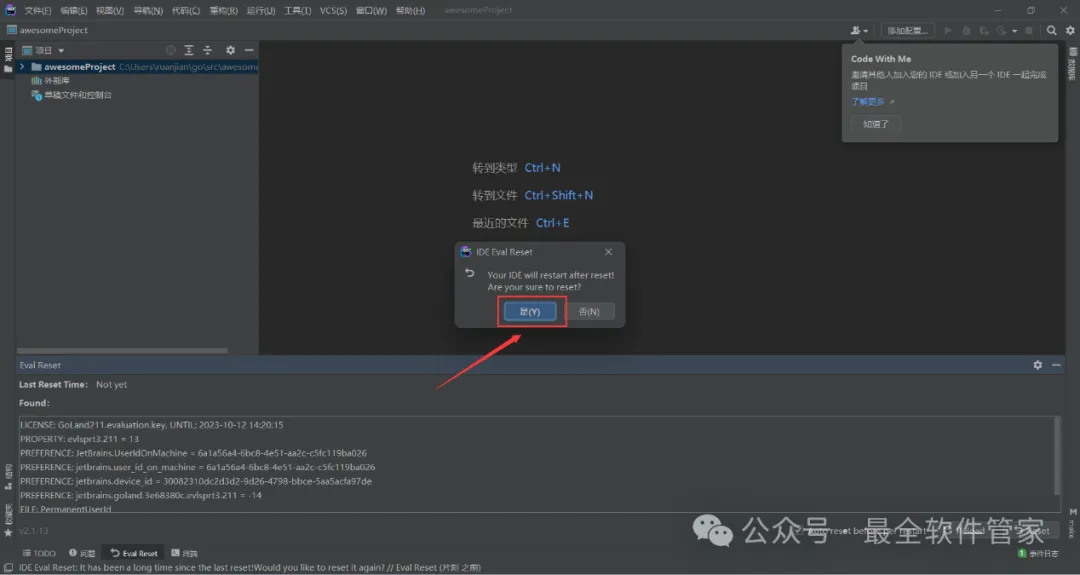Click the Run with Coverage icon
The width and height of the screenshot is (1080, 575).
[984, 30]
